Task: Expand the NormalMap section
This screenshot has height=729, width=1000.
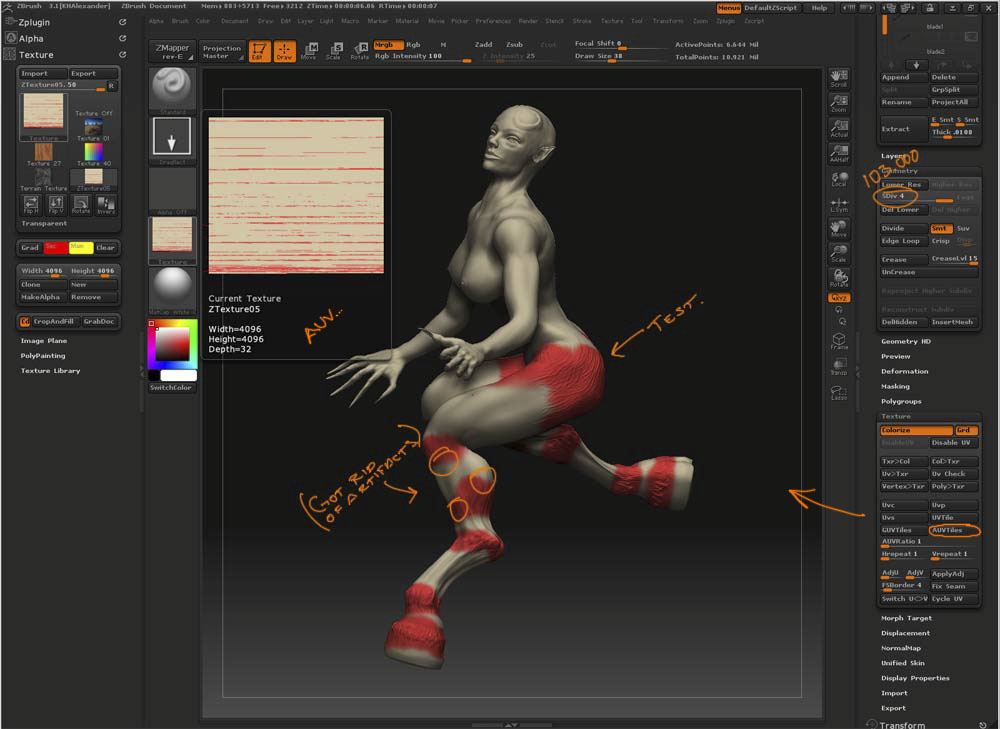Action: point(901,648)
